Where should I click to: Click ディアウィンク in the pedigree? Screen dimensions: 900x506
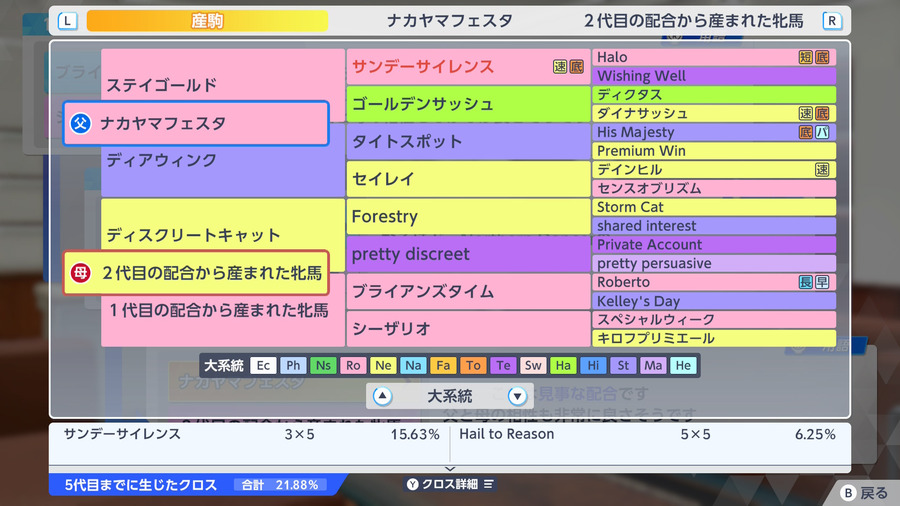click(161, 160)
